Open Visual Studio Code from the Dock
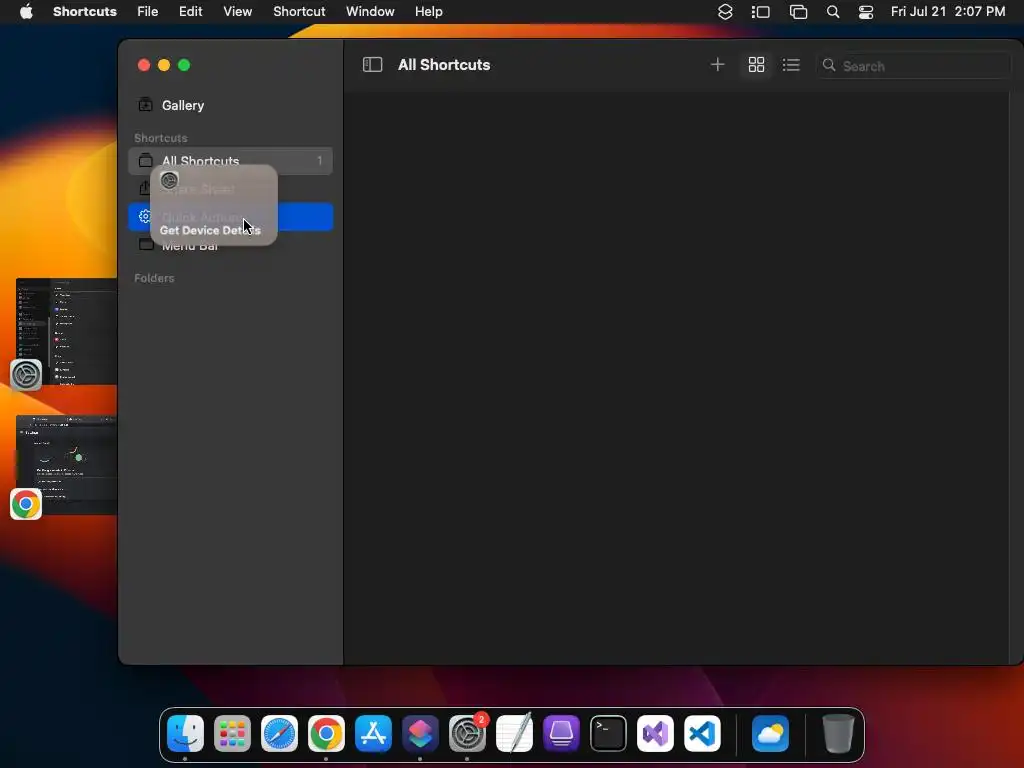 pos(703,733)
